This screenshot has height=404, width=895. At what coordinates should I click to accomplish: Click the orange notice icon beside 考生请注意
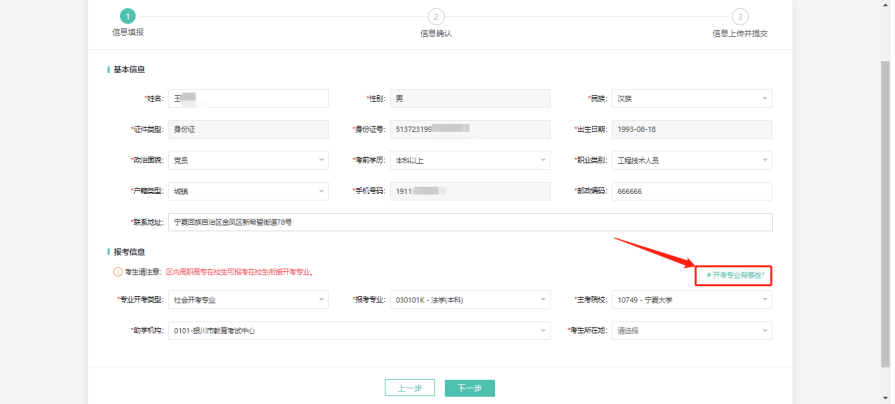[117, 272]
